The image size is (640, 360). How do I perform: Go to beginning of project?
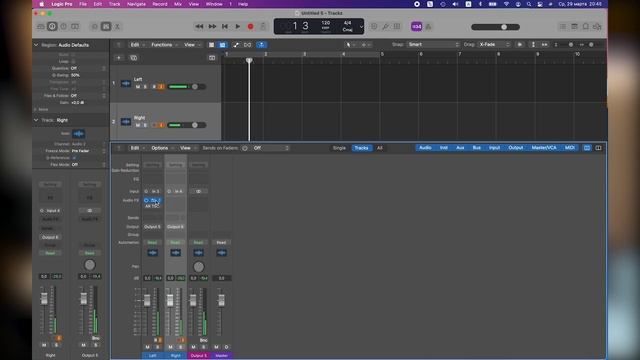tap(225, 27)
